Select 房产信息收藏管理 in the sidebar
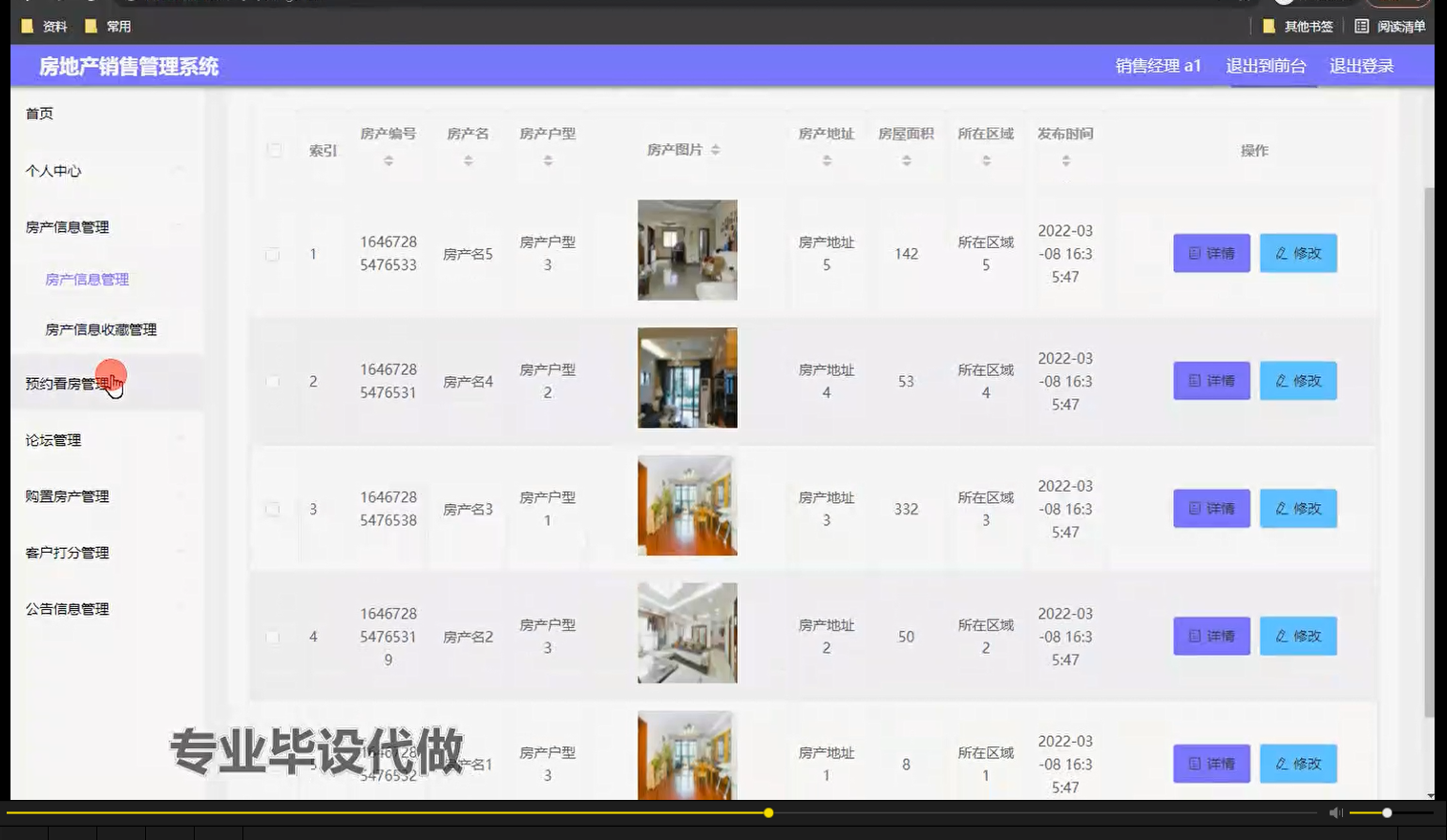The image size is (1447, 840). 100,329
